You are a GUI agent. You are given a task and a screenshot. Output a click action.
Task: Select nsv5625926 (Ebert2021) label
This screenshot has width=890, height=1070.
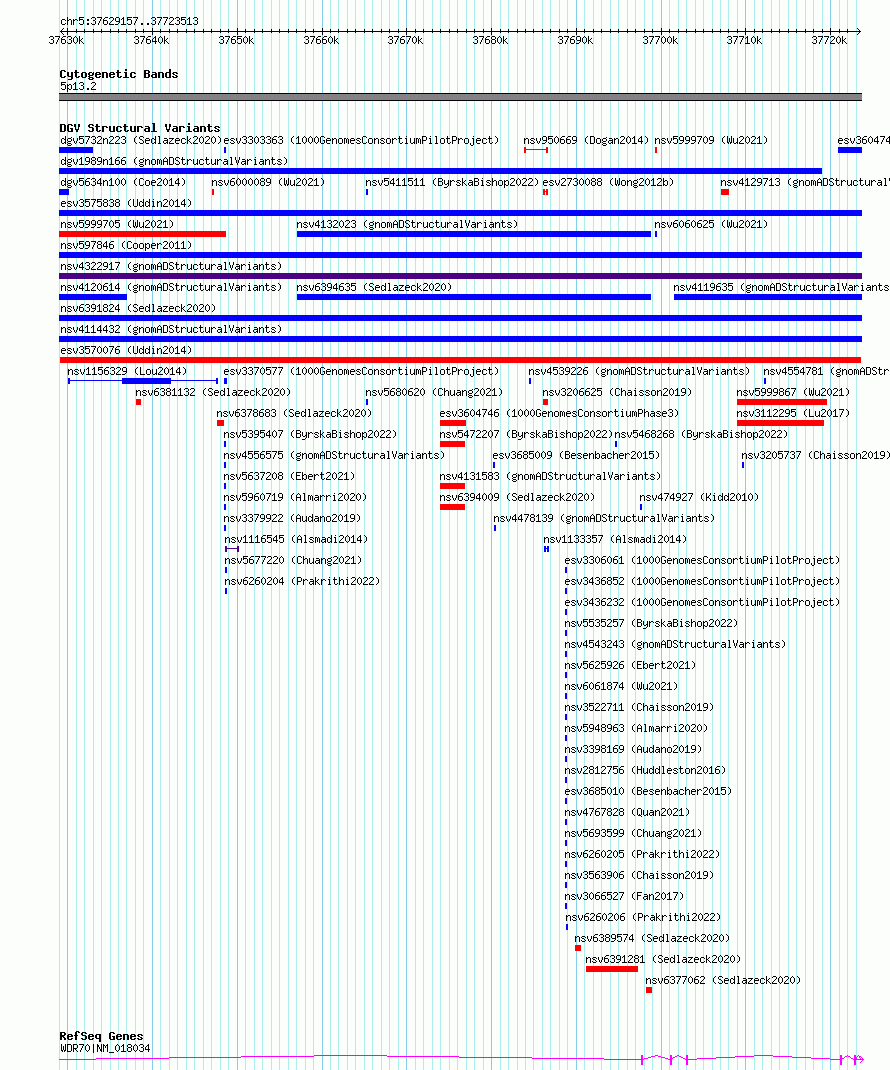[630, 665]
